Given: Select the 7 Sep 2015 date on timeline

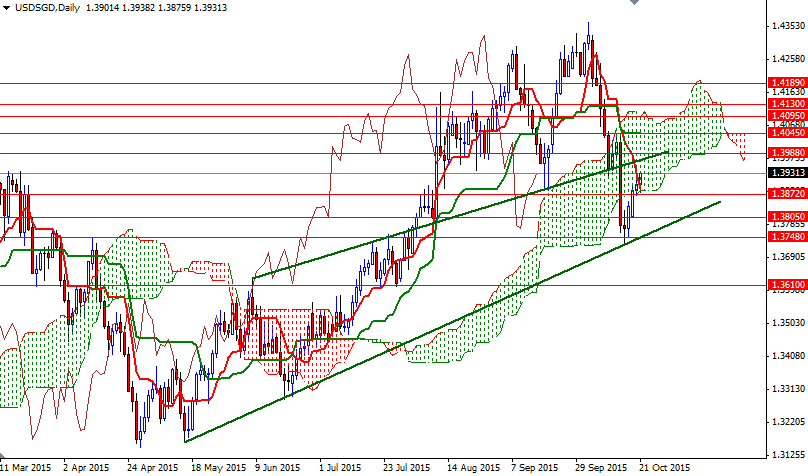Looking at the screenshot, I should tap(533, 467).
